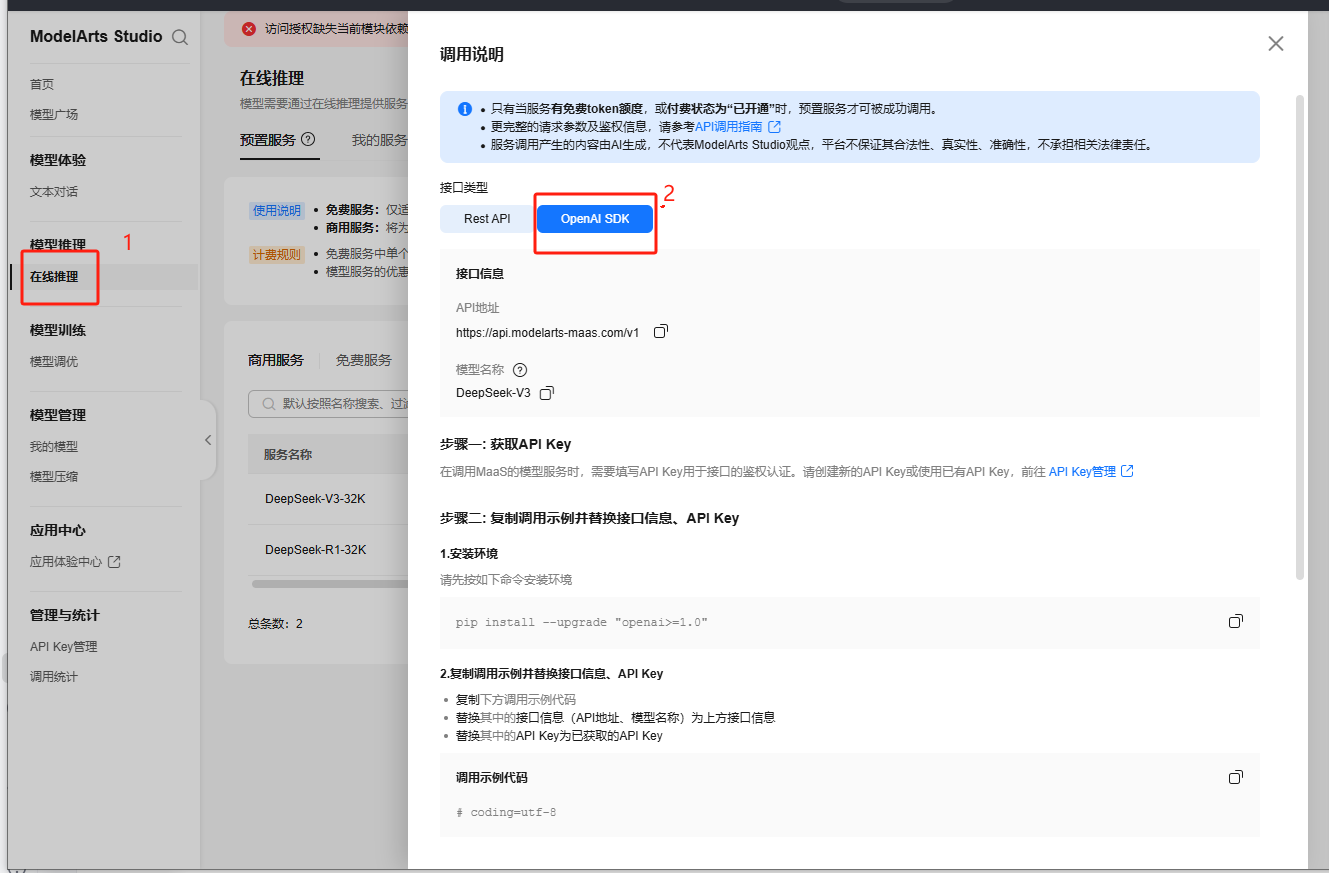This screenshot has height=873, width=1329.
Task: Open 调用统计 in sidebar
Action: [54, 677]
